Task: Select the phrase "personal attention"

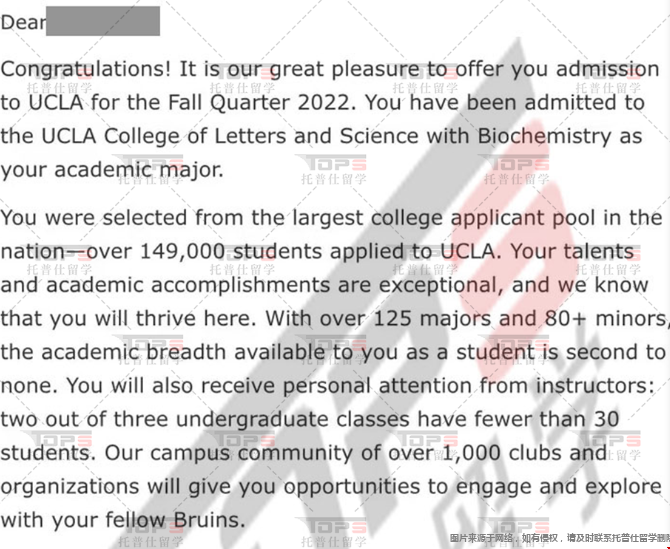Action: tap(377, 386)
